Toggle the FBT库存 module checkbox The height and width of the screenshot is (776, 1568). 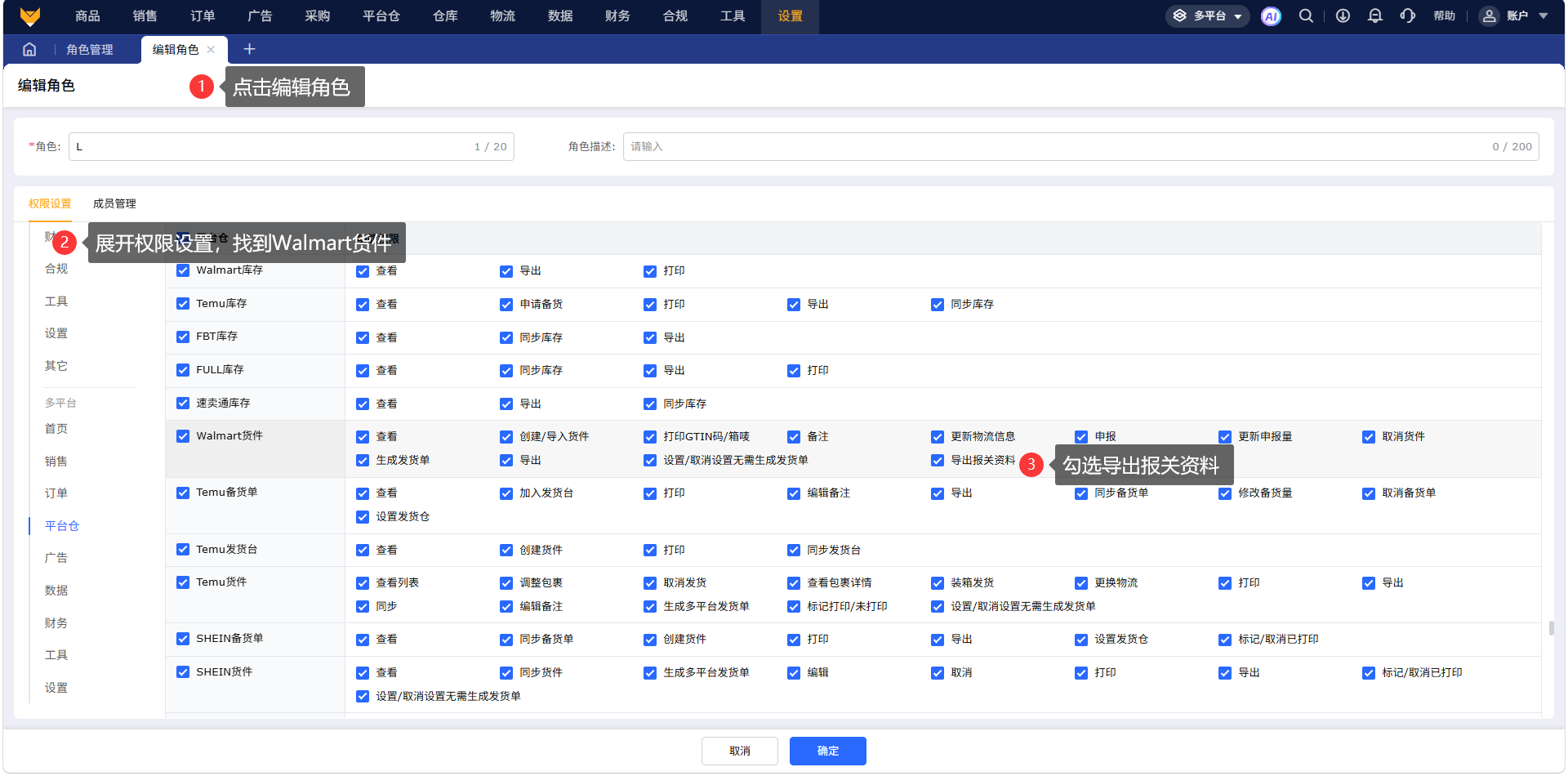[183, 337]
